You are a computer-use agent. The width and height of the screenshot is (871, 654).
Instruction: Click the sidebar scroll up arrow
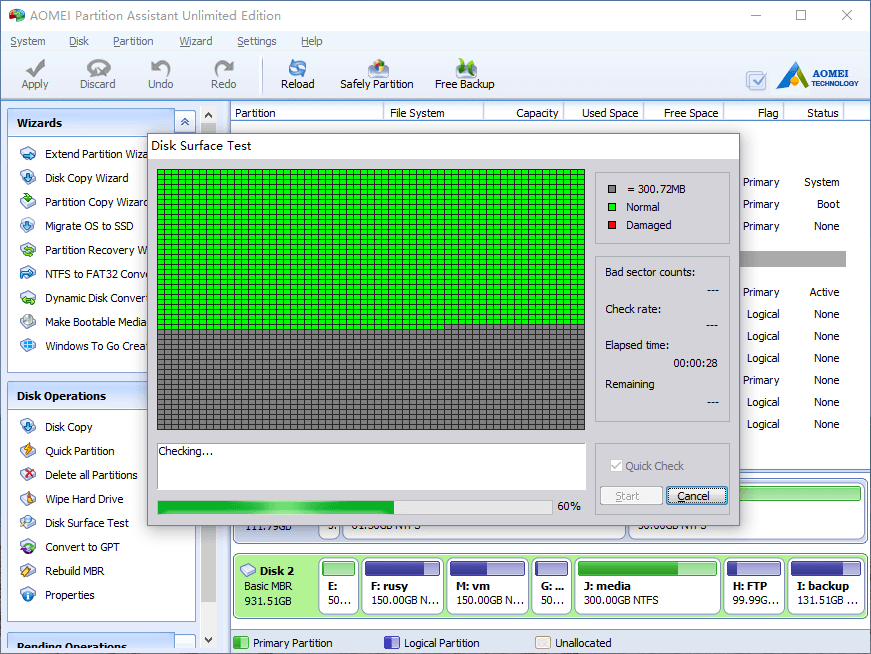coord(208,115)
